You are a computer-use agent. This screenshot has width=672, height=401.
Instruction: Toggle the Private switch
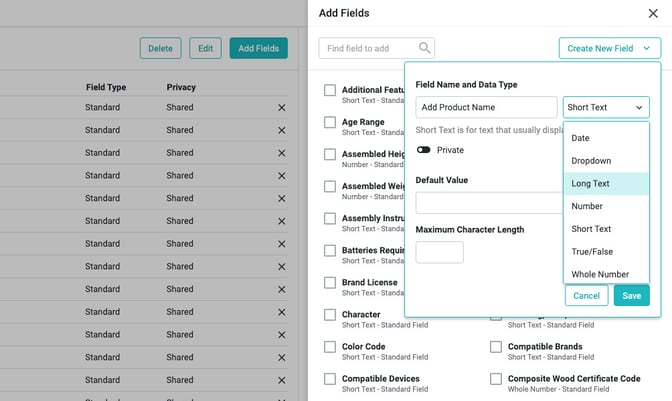coord(424,150)
